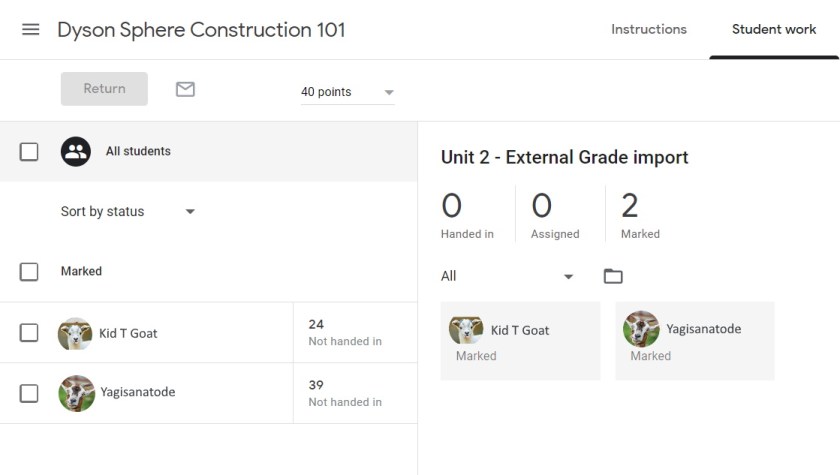Click Yagisanatode avatar in student list
The height and width of the screenshot is (475, 840).
[x=77, y=393]
